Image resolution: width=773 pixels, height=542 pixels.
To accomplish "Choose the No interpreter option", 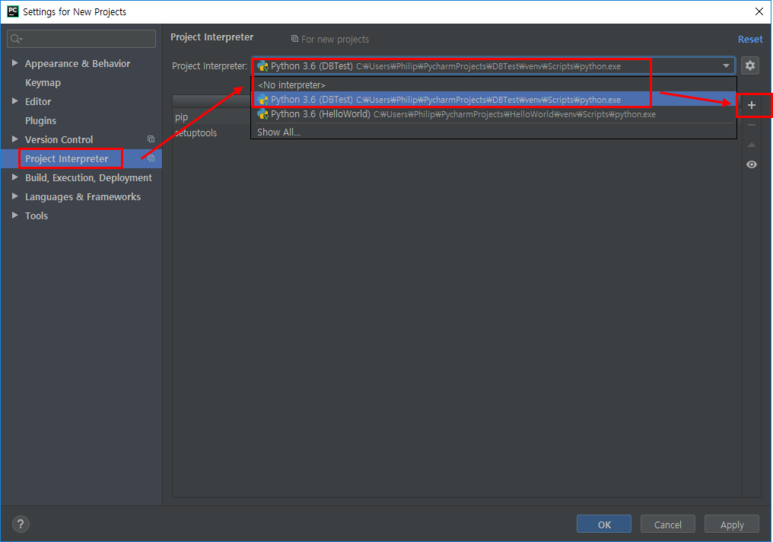I will point(493,85).
